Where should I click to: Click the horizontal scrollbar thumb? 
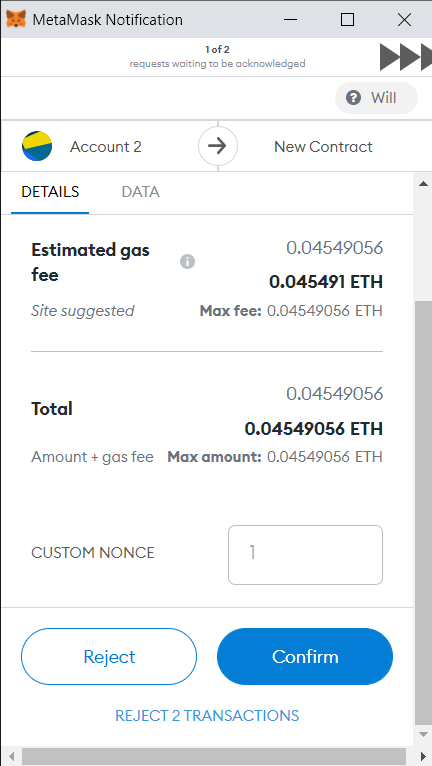[x=214, y=757]
